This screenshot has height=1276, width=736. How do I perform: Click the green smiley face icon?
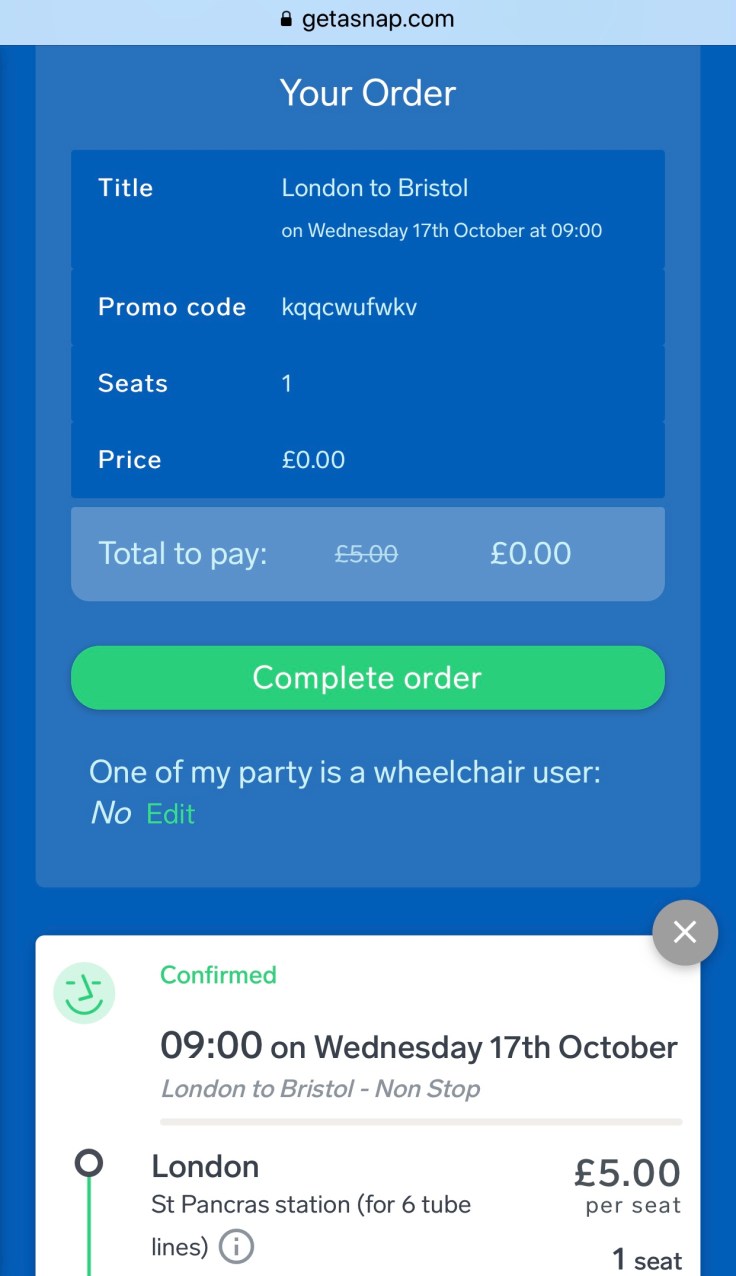coord(84,993)
